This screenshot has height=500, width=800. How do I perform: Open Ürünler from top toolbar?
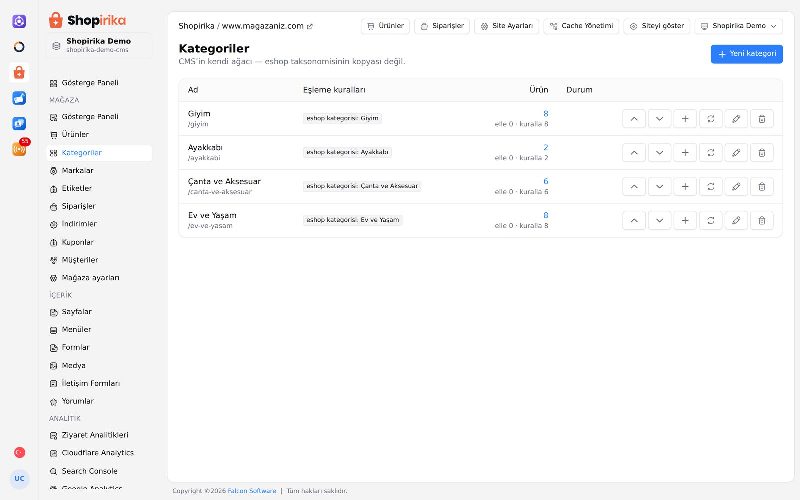click(385, 26)
